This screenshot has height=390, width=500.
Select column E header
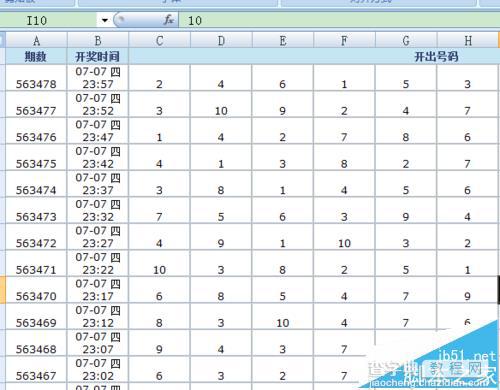pyautogui.click(x=283, y=40)
